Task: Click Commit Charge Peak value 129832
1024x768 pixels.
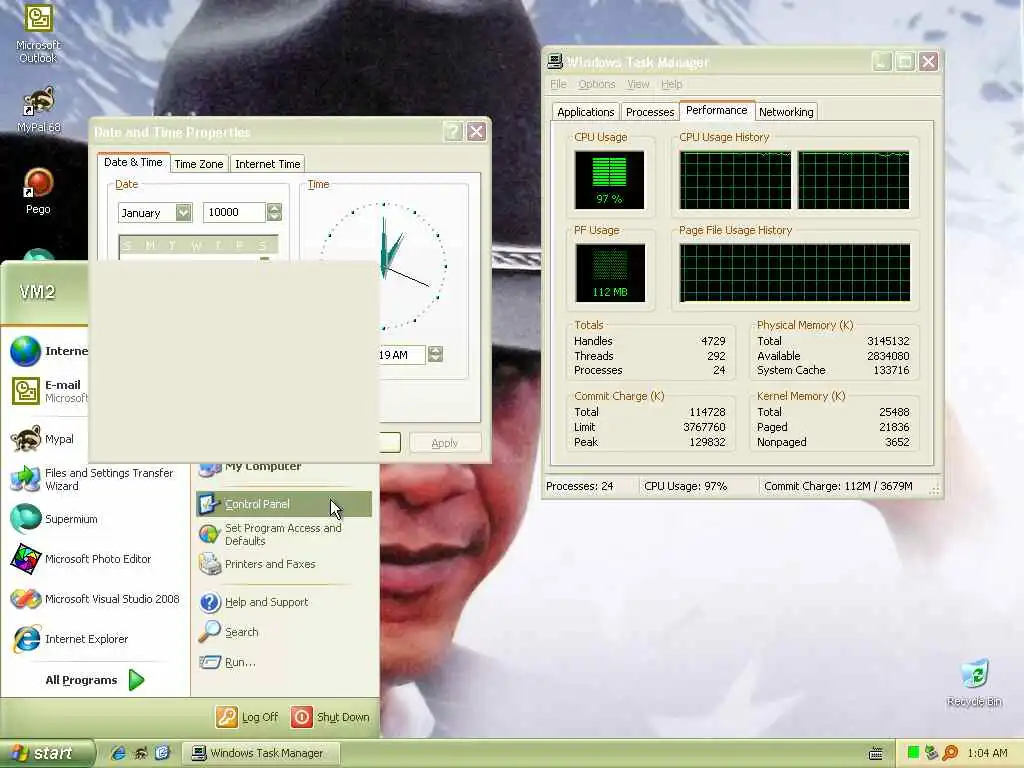Action: (707, 442)
